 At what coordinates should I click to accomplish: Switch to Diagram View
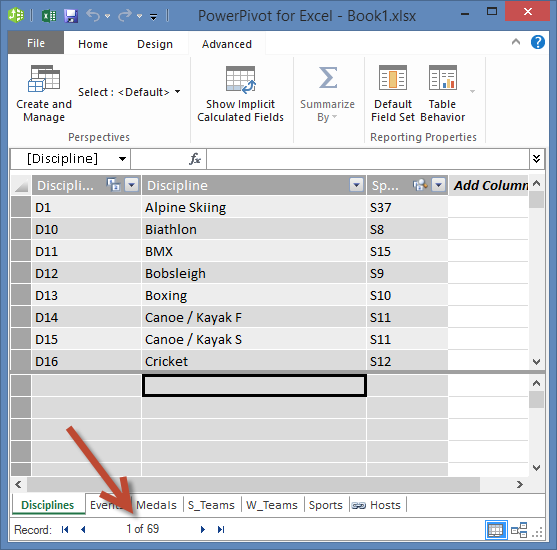click(519, 530)
